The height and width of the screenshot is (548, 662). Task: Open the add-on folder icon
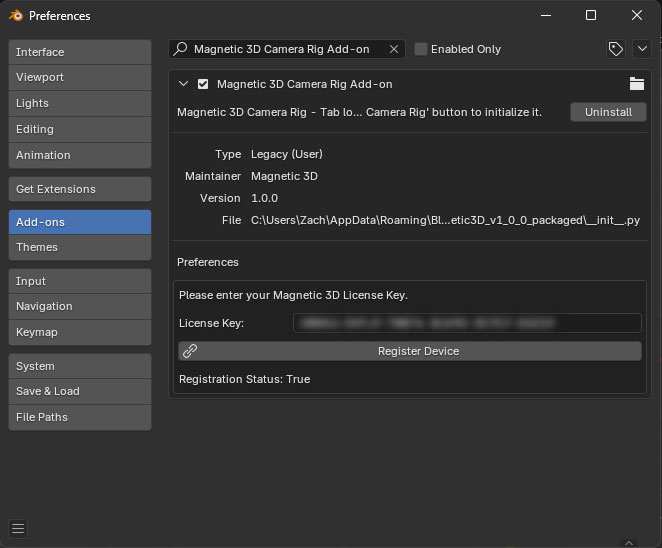[637, 84]
